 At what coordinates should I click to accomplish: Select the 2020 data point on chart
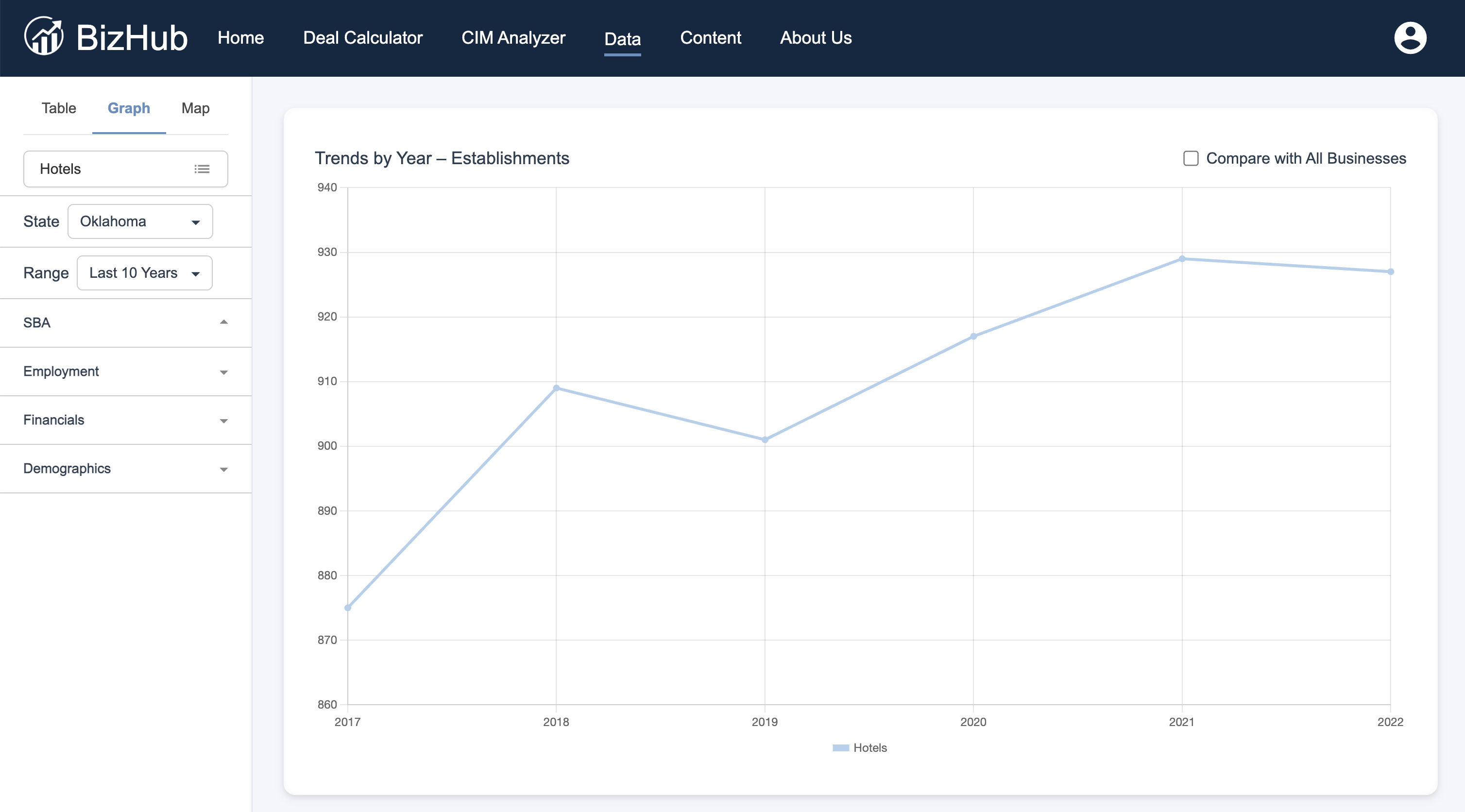pos(973,337)
